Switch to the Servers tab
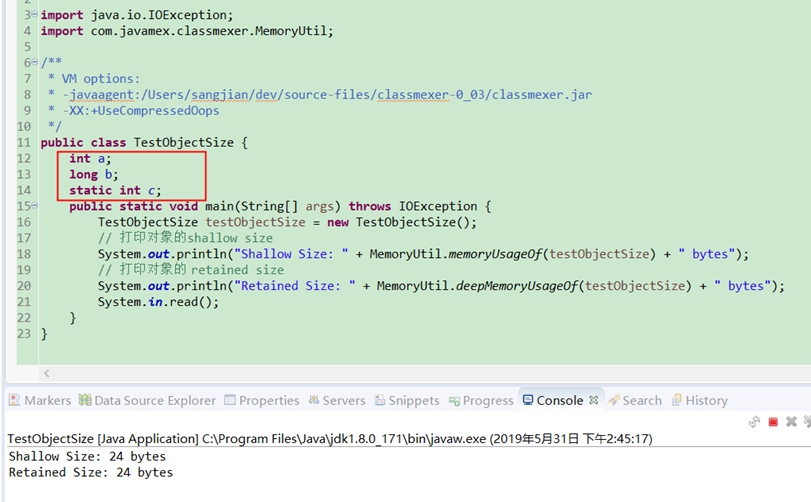 pyautogui.click(x=336, y=400)
